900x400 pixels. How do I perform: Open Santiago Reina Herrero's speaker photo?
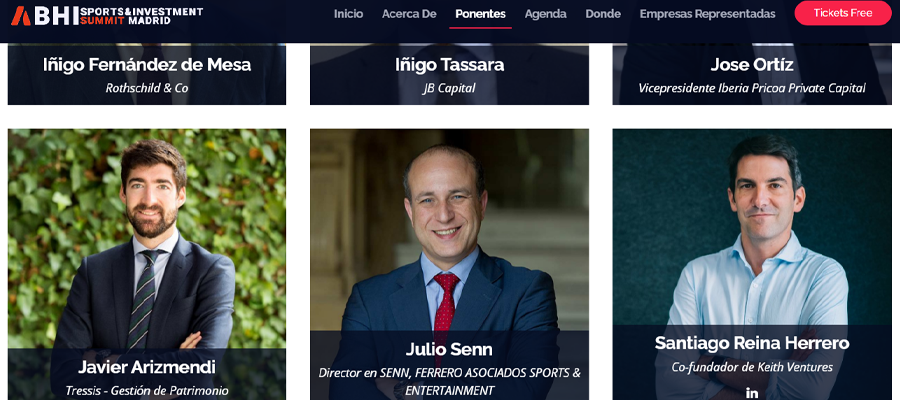click(752, 227)
